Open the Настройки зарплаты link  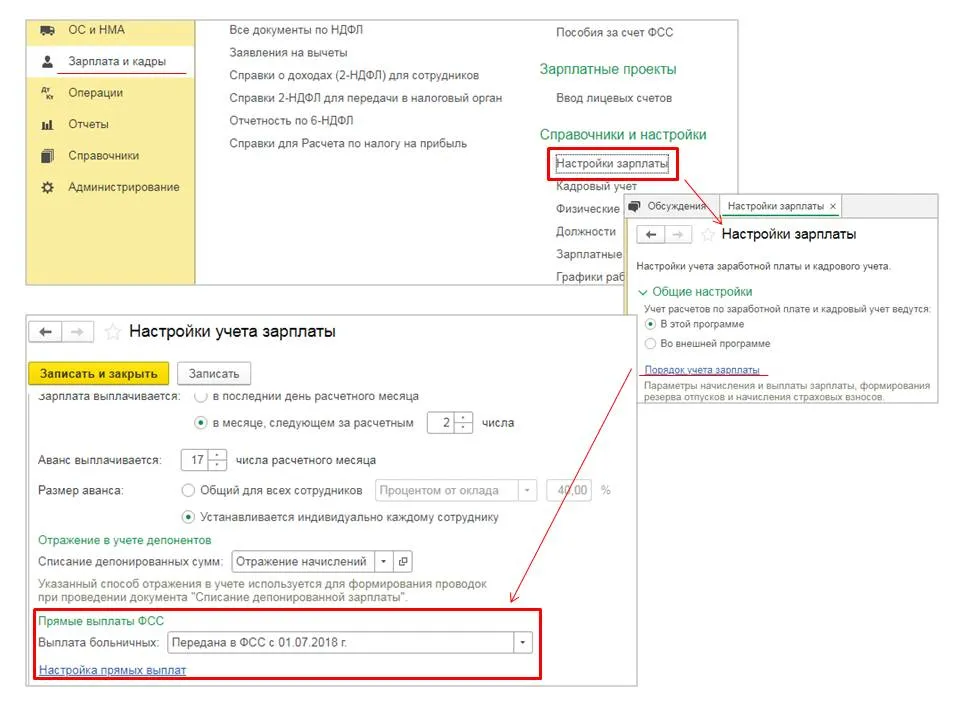[x=612, y=163]
